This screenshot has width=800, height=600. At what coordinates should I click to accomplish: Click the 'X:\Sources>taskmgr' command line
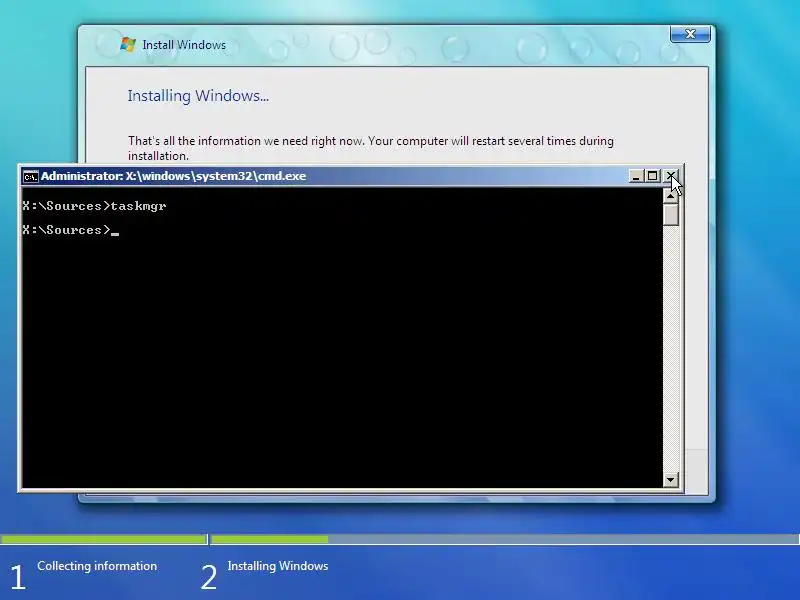click(94, 206)
